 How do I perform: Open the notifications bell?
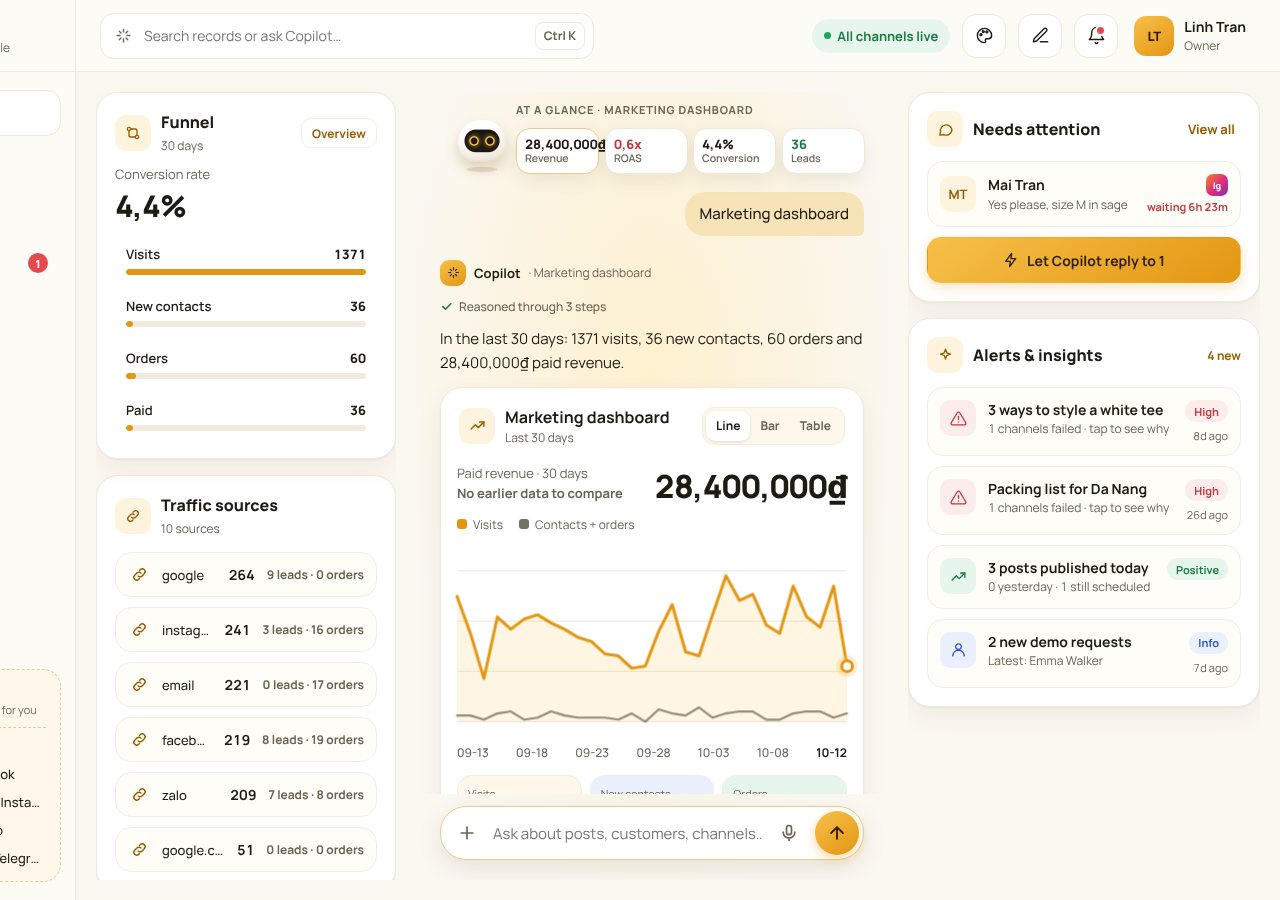click(1096, 36)
